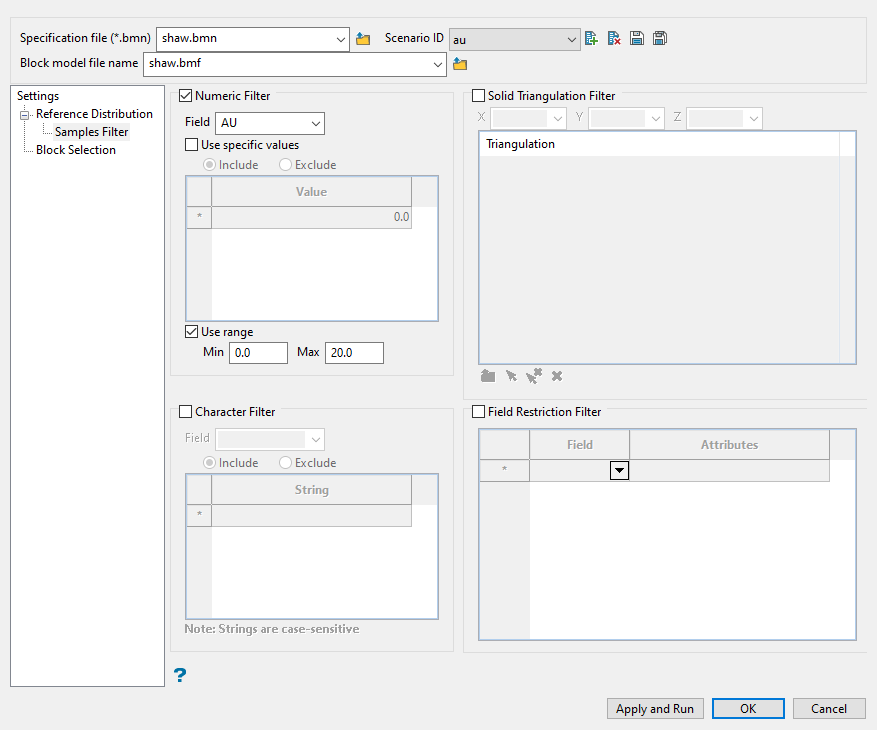877x730 pixels.
Task: Click the Save As double floppy disk icon
Action: click(x=660, y=38)
